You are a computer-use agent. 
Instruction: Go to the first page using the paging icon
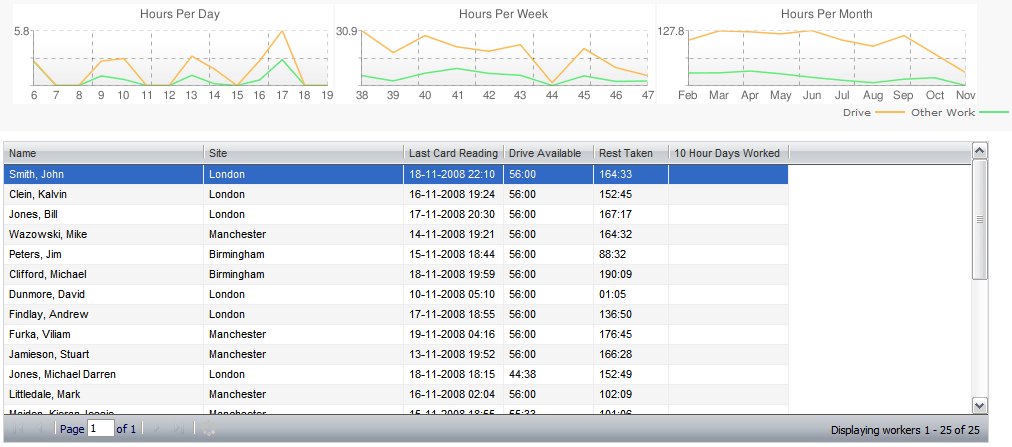click(x=18, y=429)
